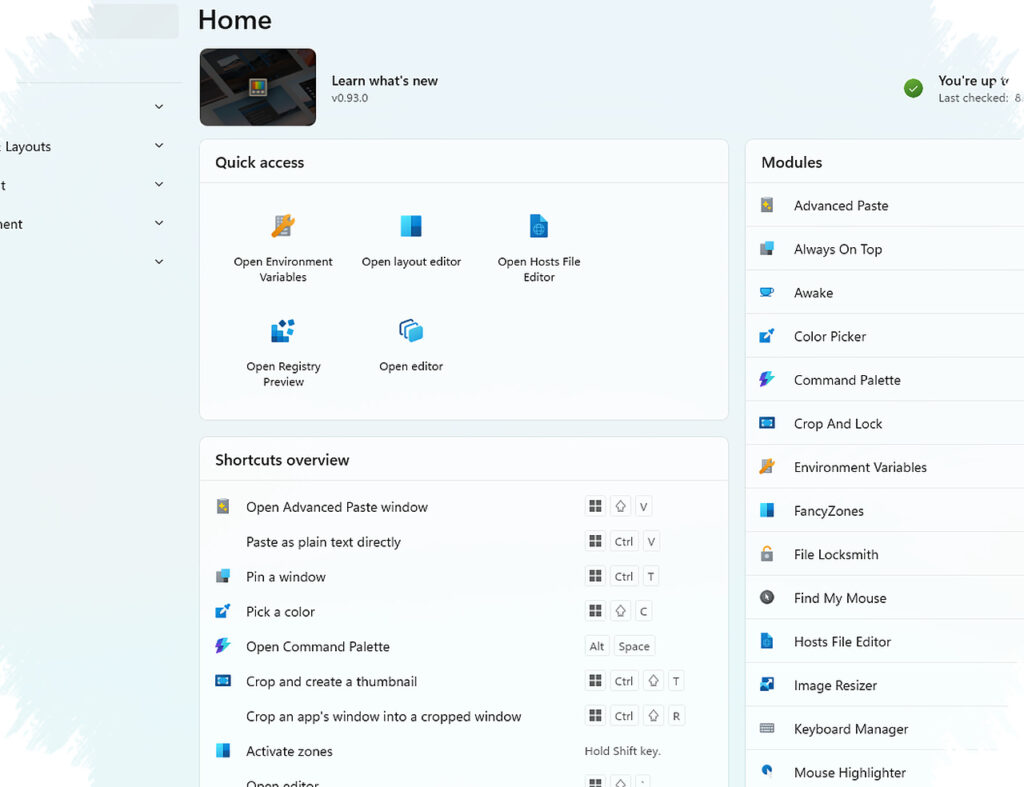Expand the Layouts sidebar group chevron

(x=159, y=146)
